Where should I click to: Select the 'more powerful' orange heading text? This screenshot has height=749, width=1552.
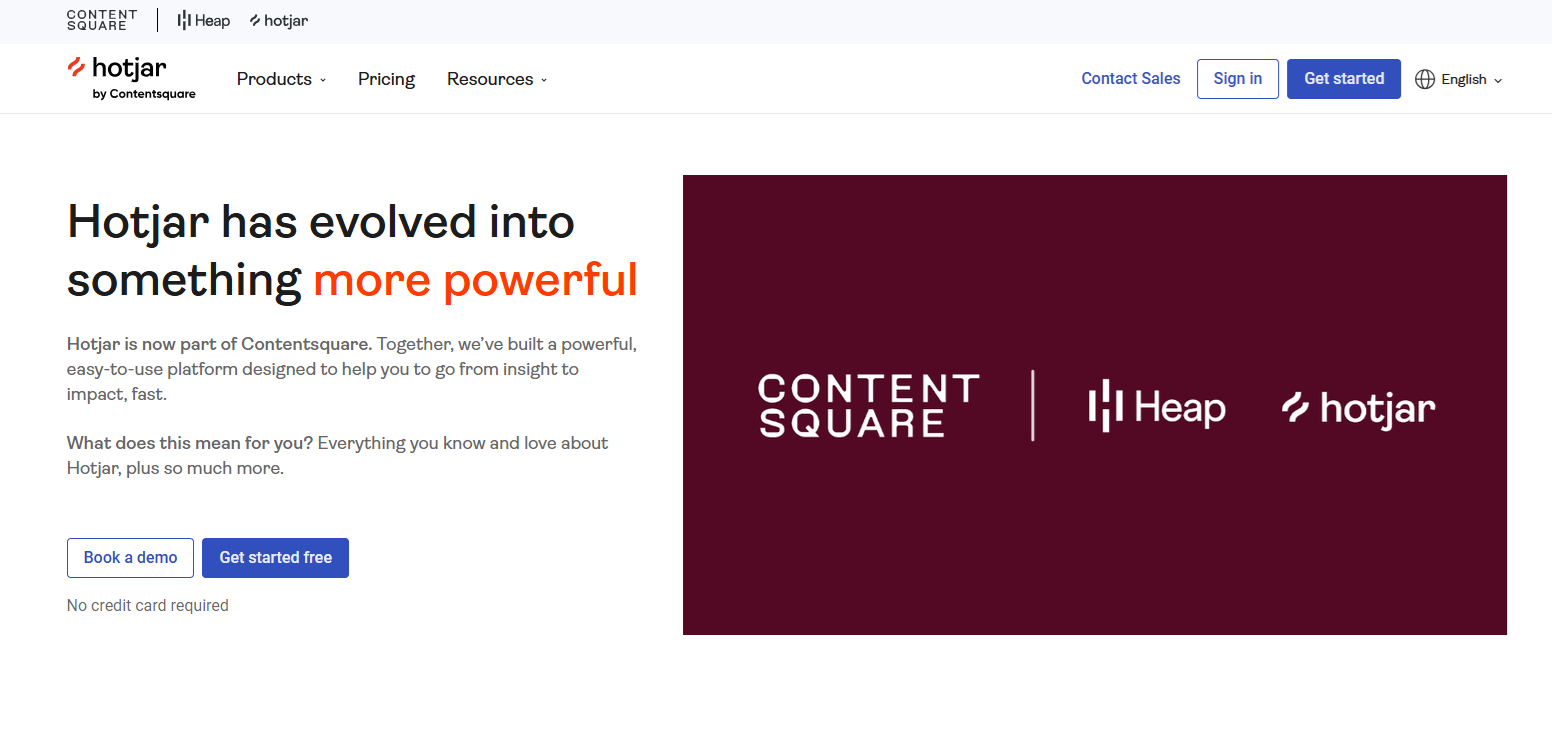point(476,280)
